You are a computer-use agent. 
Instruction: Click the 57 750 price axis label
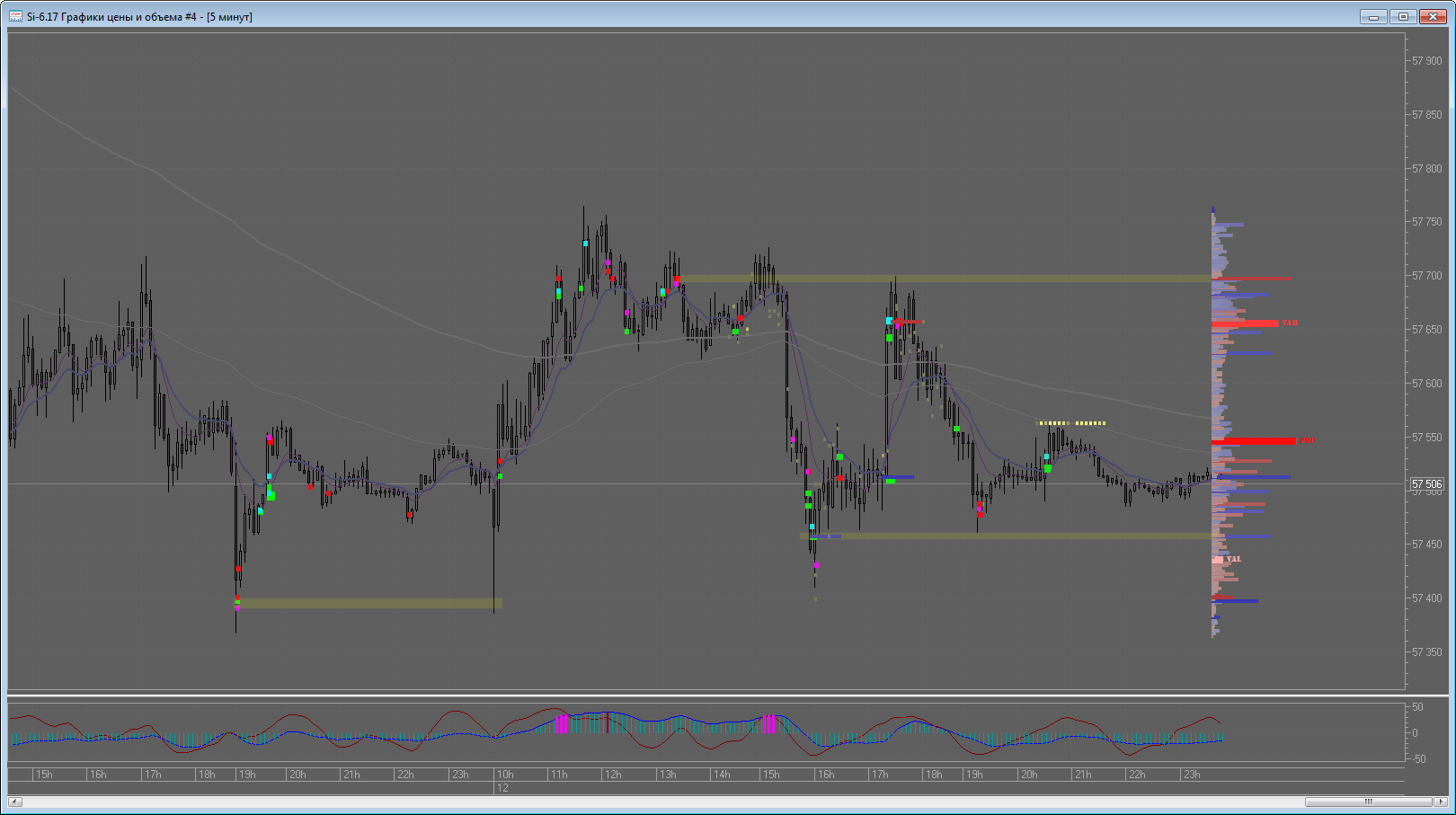[x=1426, y=222]
